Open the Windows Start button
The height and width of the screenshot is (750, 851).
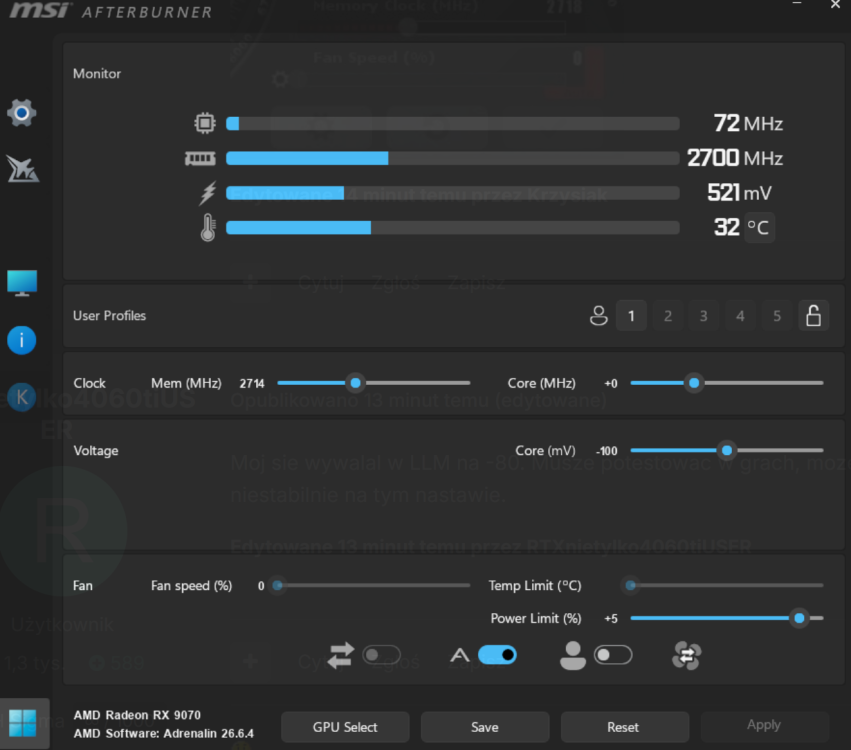coord(23,723)
